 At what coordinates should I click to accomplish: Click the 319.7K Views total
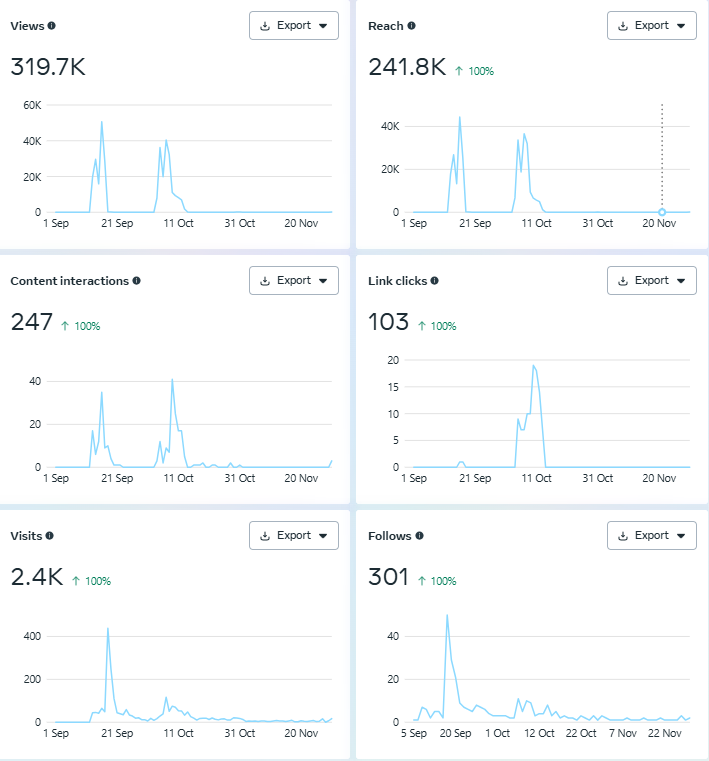pyautogui.click(x=48, y=68)
